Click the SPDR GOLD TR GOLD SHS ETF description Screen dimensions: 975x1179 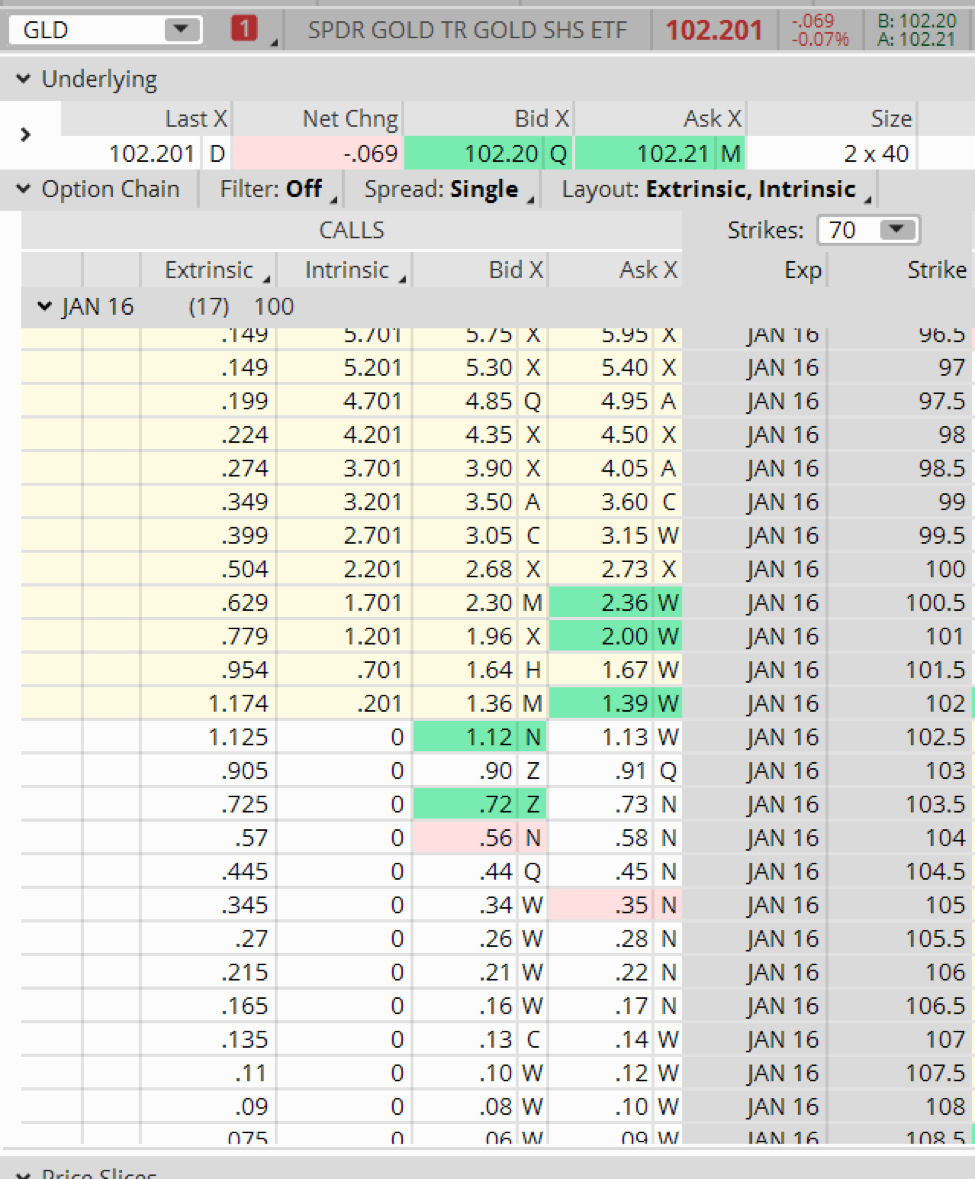click(467, 30)
